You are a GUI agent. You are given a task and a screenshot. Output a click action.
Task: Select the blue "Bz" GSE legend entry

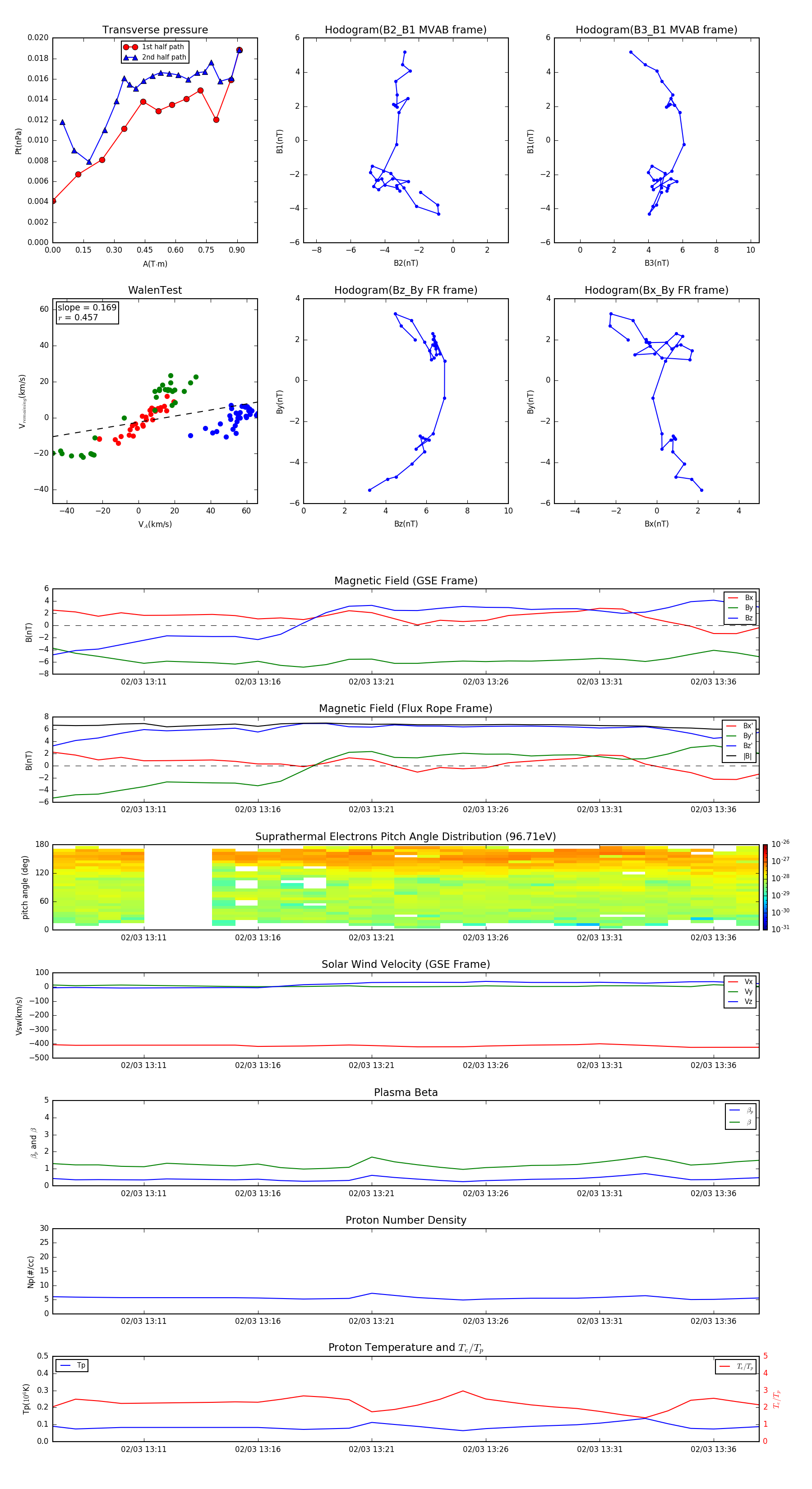(740, 618)
